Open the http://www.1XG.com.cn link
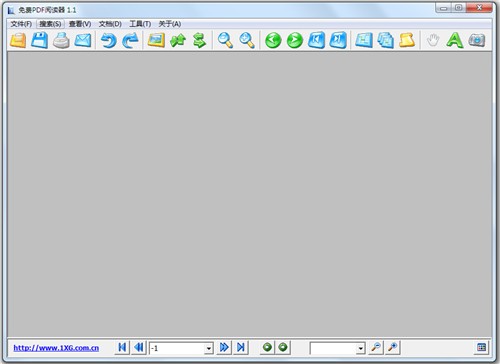This screenshot has width=500, height=364. tap(56, 348)
